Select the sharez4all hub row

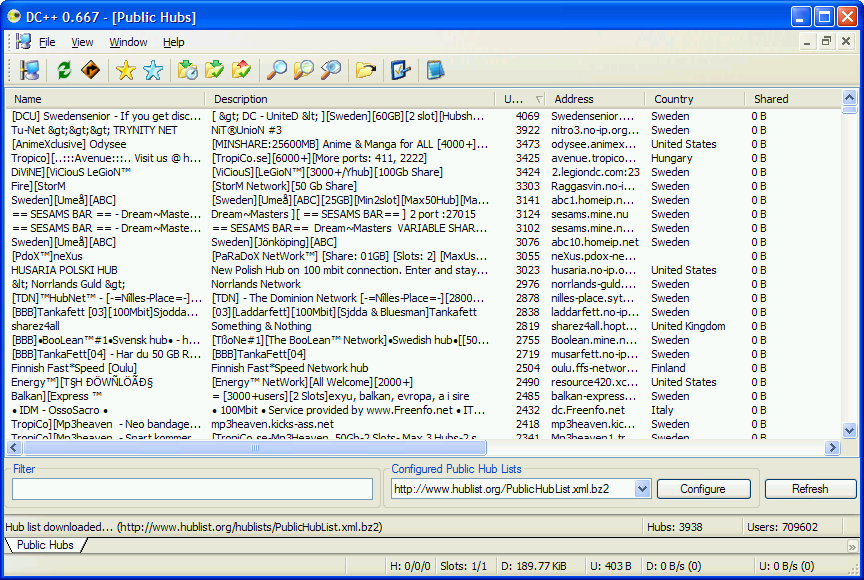pos(424,326)
